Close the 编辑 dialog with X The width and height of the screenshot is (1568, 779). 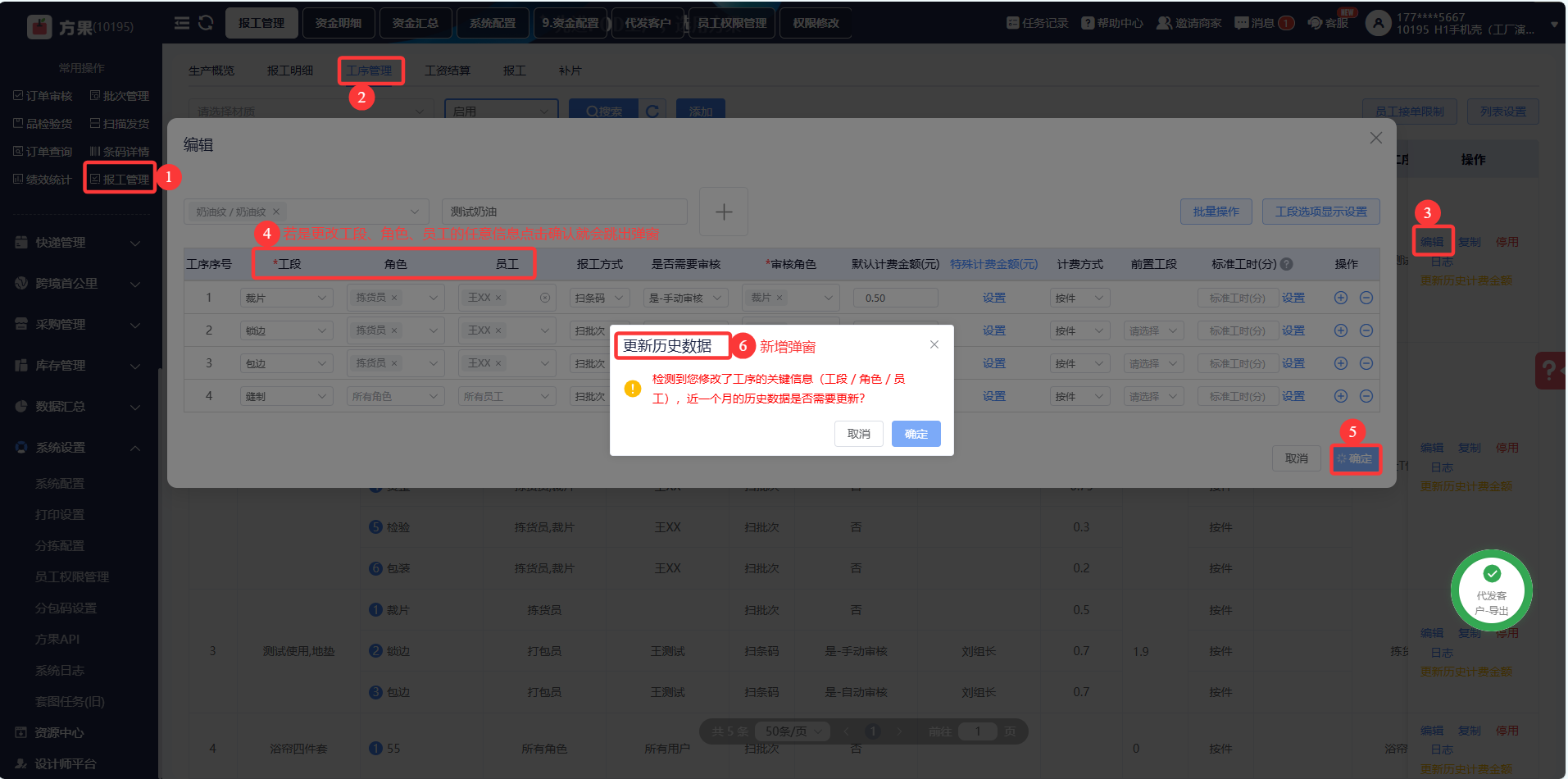tap(1376, 138)
